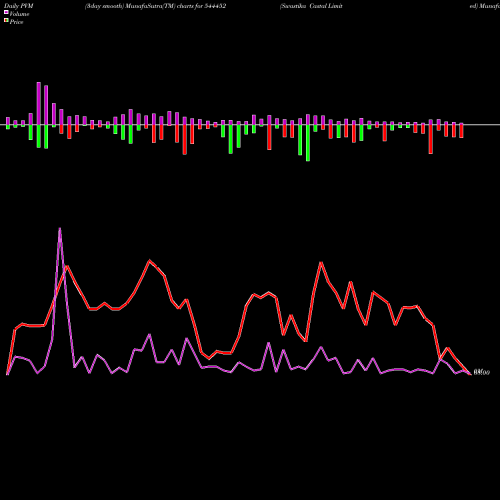Viewport: 500px width, 500px height.
Task: Click the tallest magenta volume bar
Action: click(39, 103)
